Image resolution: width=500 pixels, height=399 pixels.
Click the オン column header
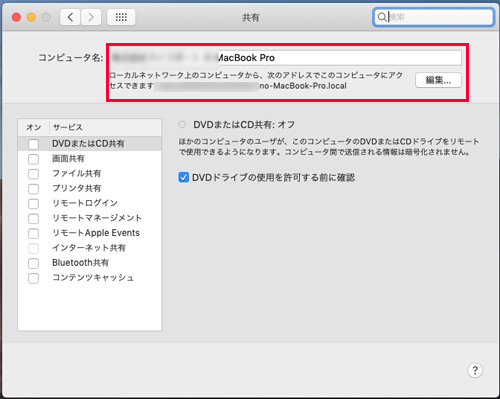point(34,127)
